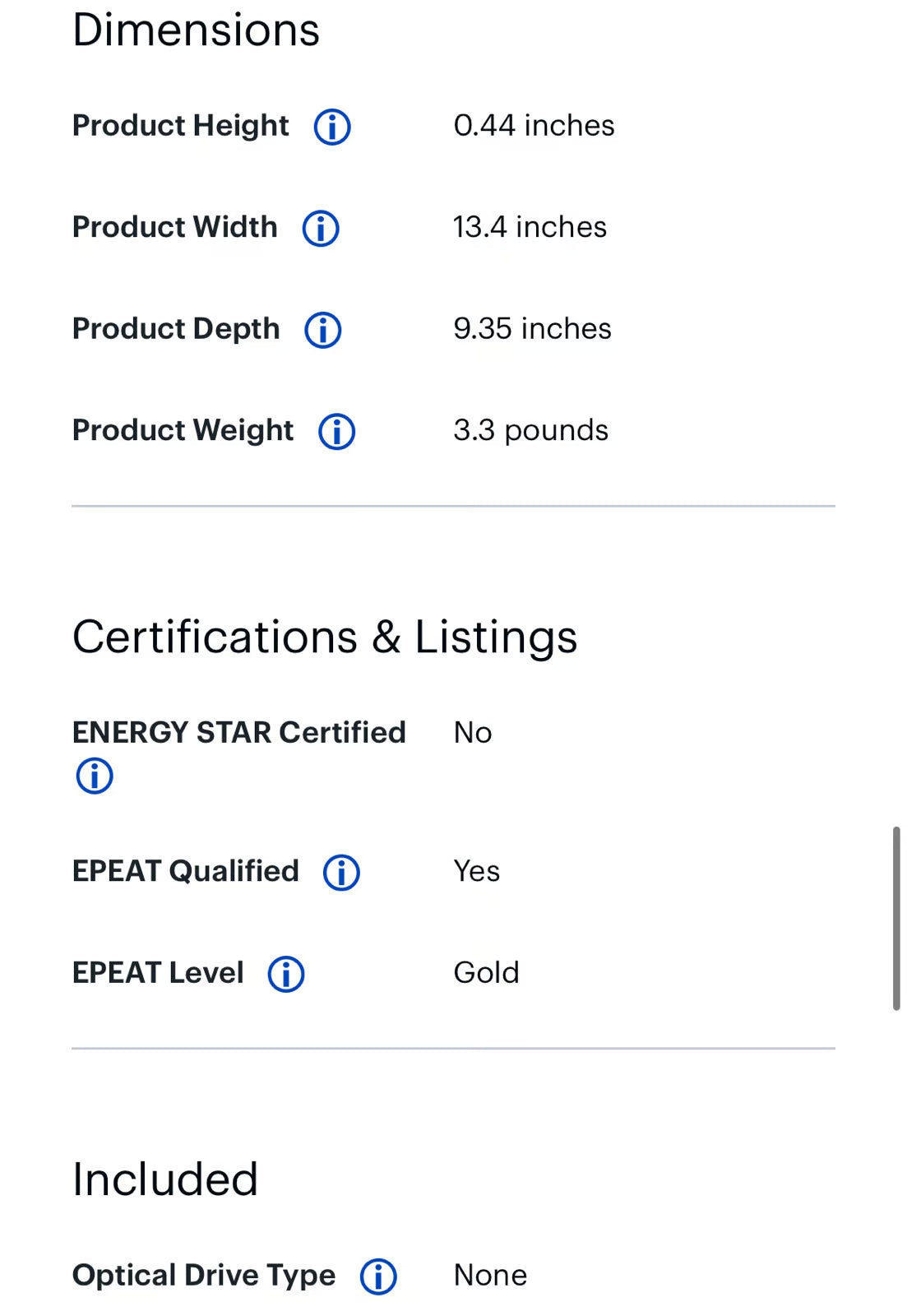Screen dimensions: 907x1316
Task: Click the Product Height label
Action: pos(181,126)
